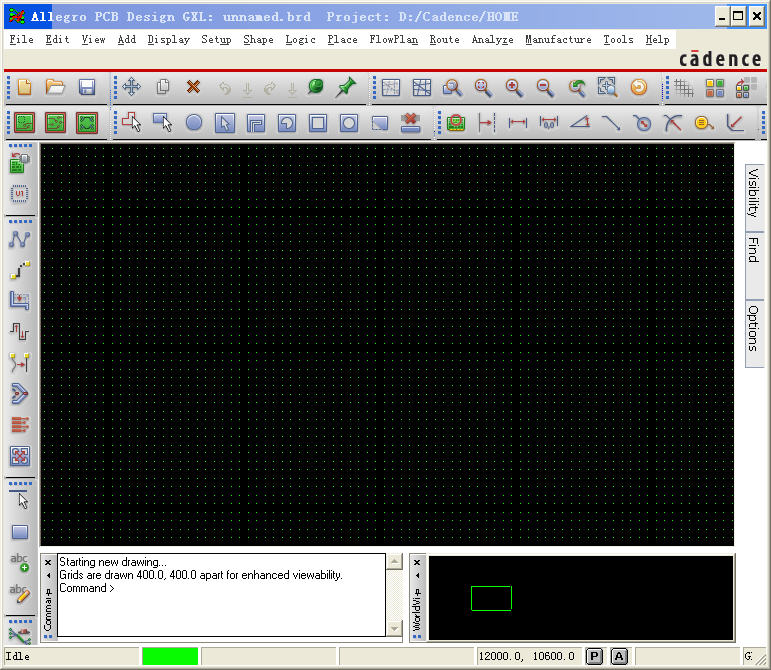This screenshot has width=771, height=670.
Task: Select the Shape Add circle tool
Action: 194,122
